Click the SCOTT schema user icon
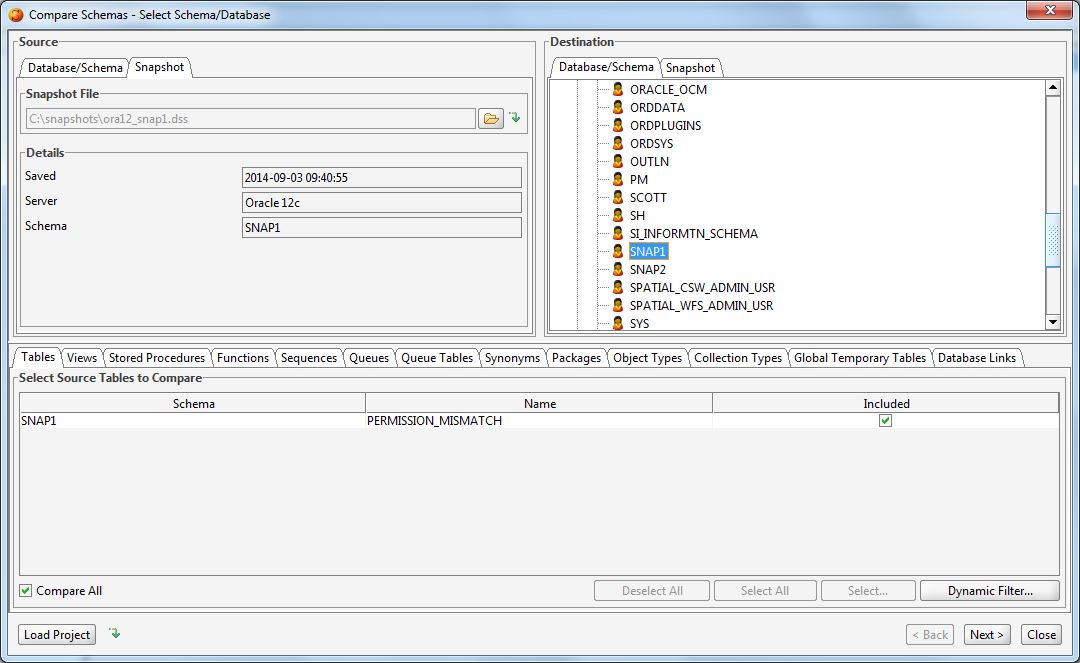Screen dimensions: 1080x663 [x=617, y=197]
